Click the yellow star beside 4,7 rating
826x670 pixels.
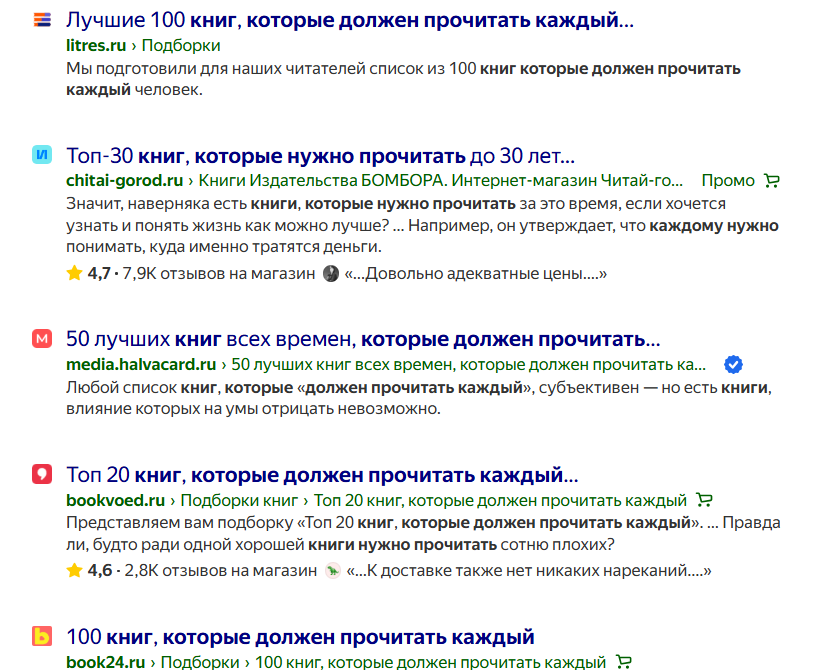pos(74,270)
